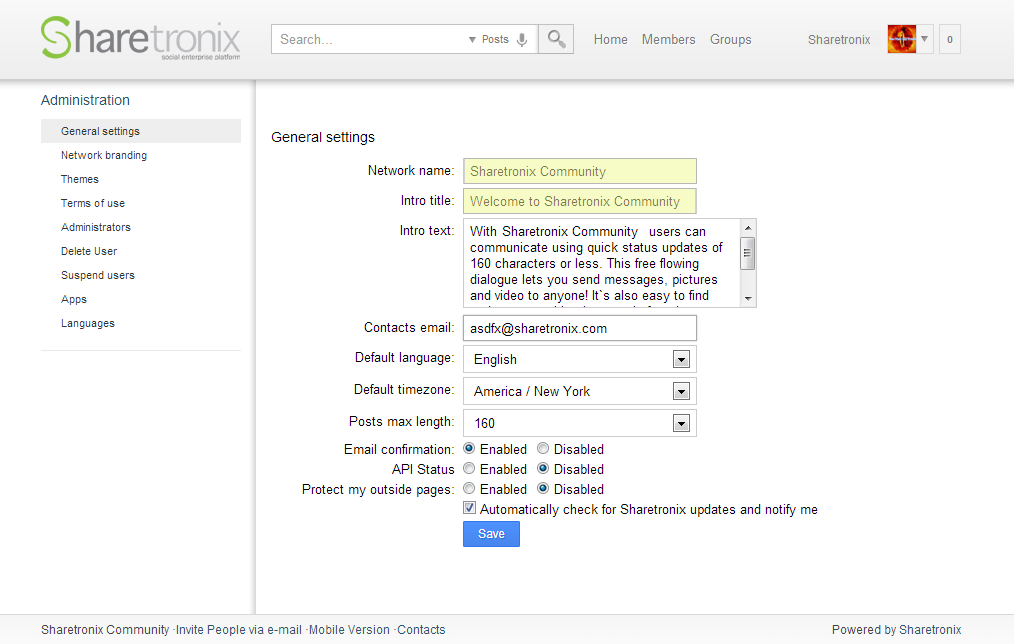Expand the Default timezone dropdown
1014x644 pixels.
tap(681, 391)
